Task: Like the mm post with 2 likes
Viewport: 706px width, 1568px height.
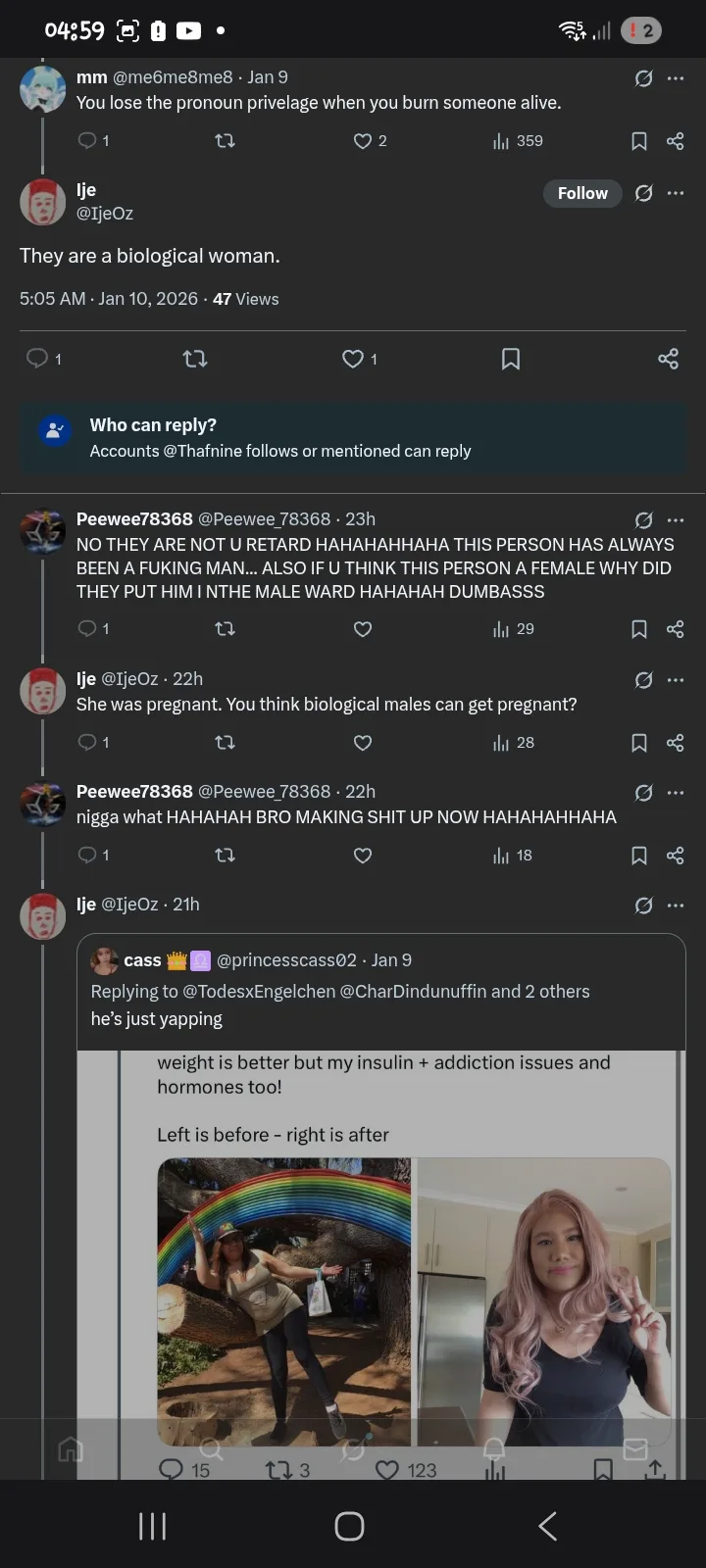Action: [x=363, y=141]
